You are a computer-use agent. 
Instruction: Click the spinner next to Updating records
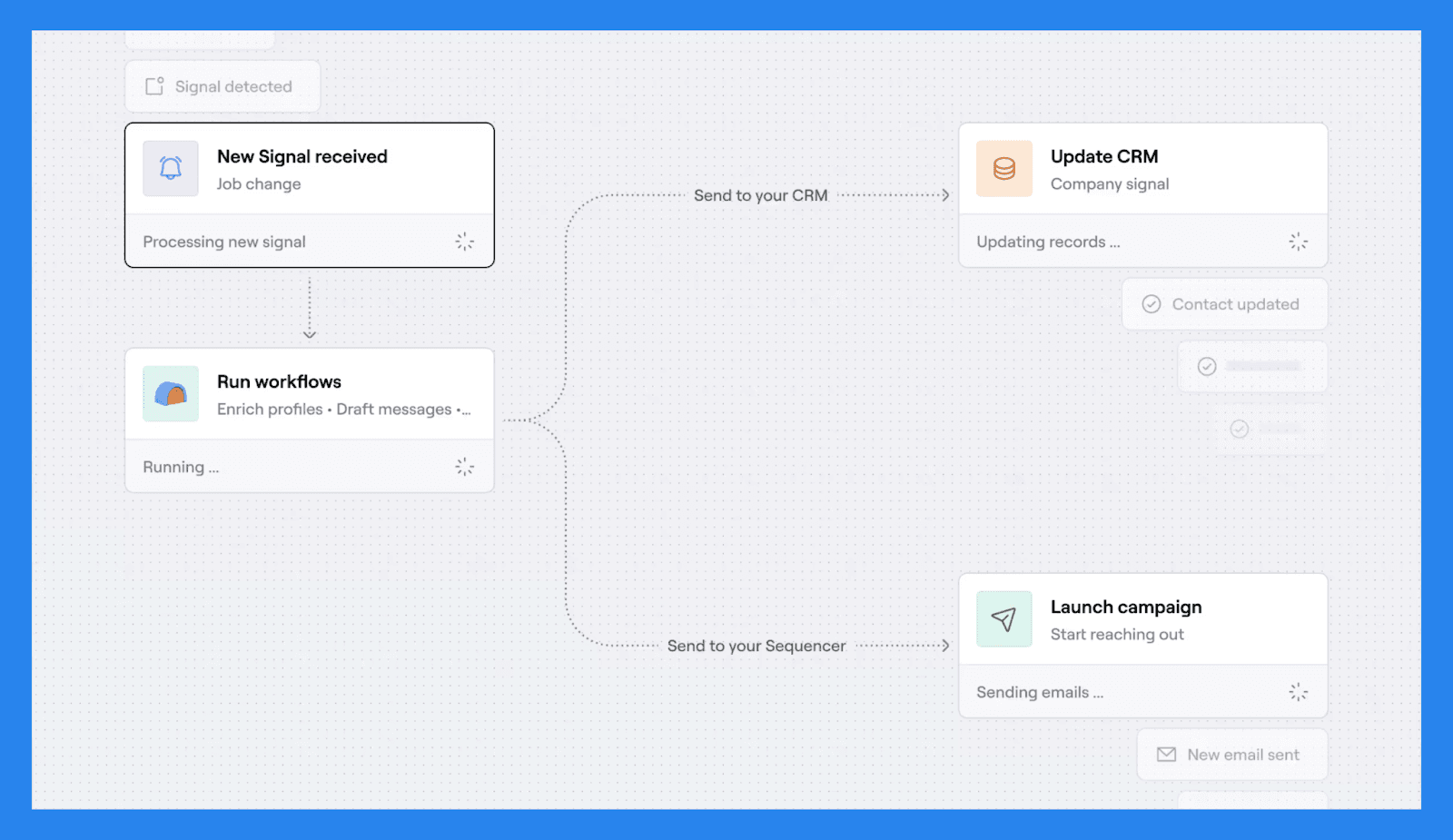coord(1299,242)
